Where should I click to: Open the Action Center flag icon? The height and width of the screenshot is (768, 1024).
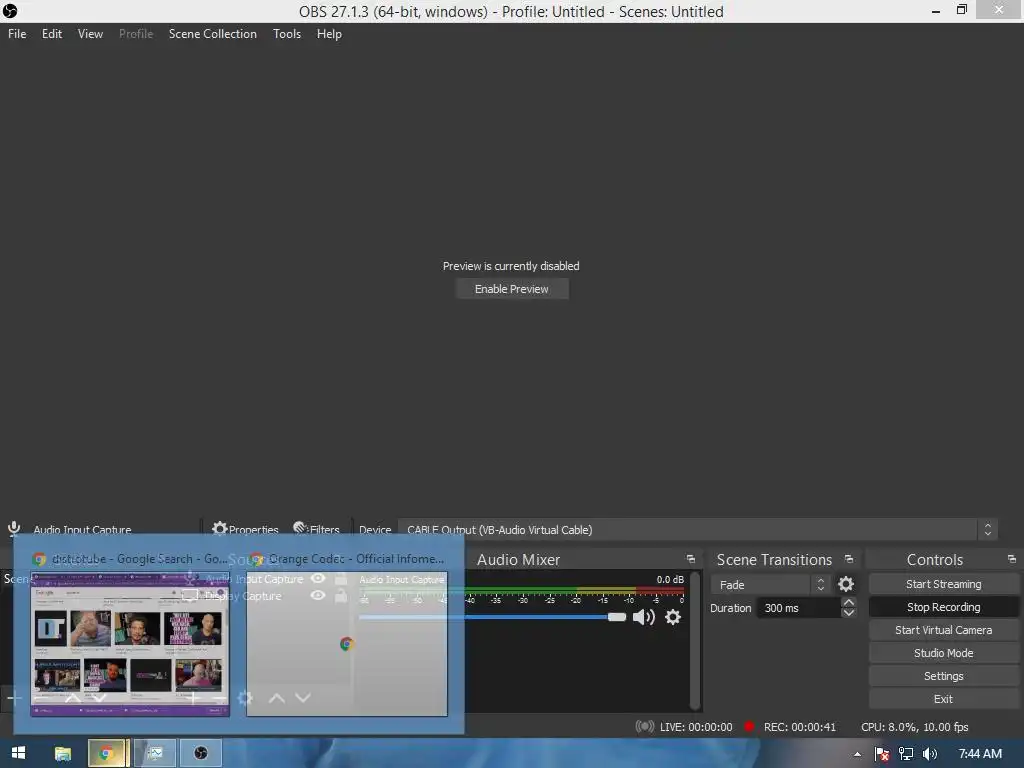882,754
